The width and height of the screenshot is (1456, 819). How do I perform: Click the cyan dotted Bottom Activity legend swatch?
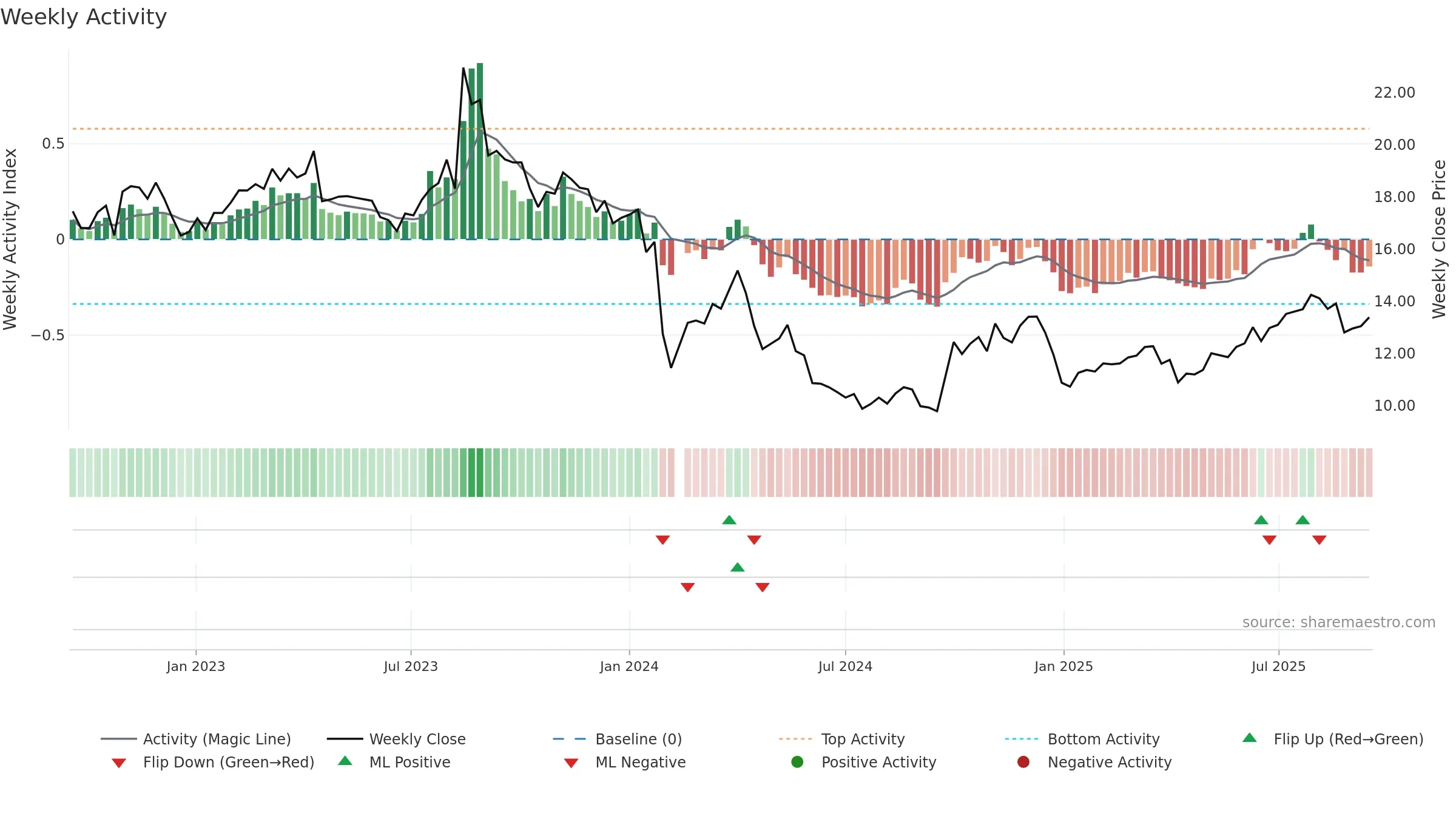click(1022, 739)
